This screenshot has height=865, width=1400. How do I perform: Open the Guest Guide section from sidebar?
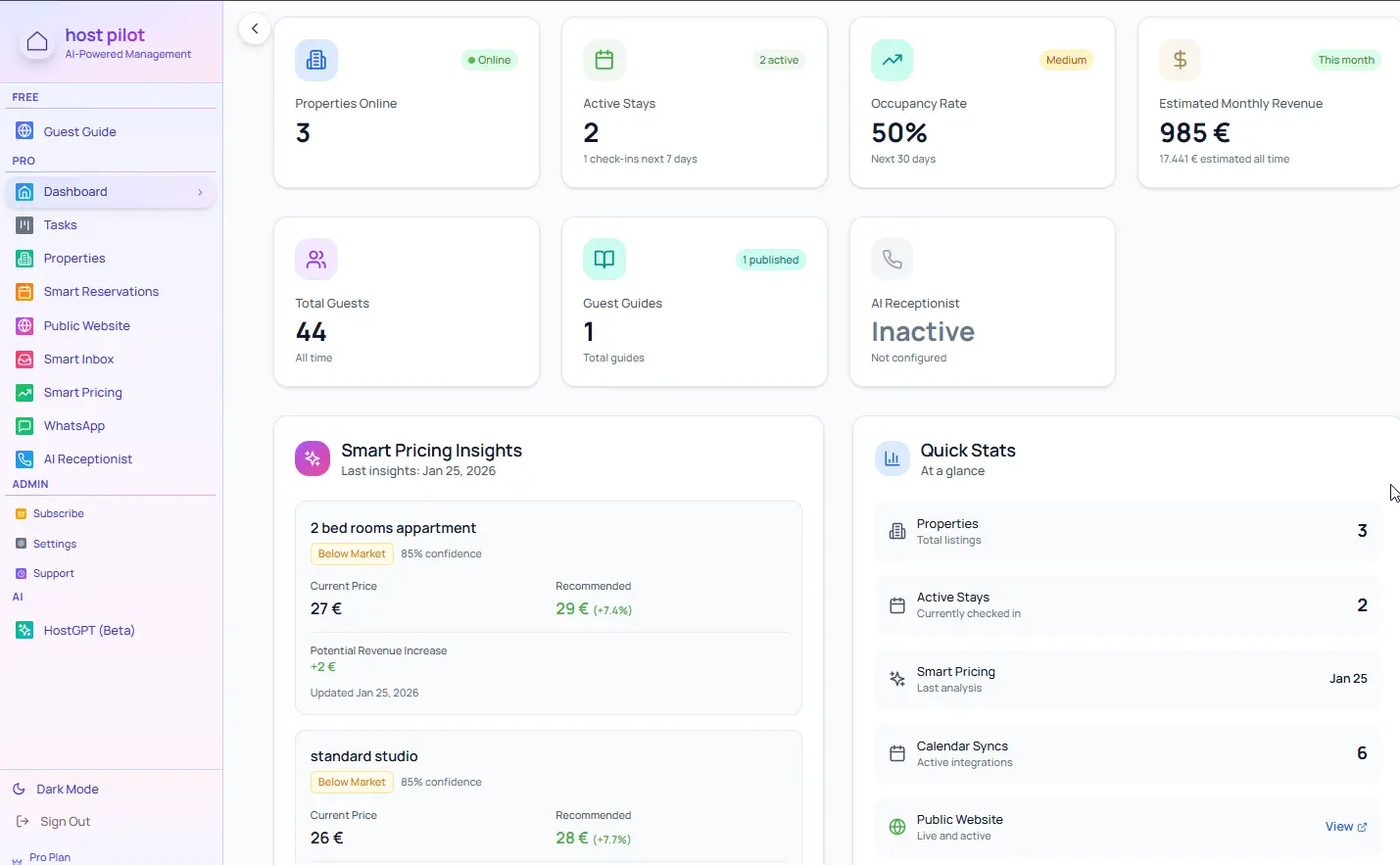click(x=78, y=130)
